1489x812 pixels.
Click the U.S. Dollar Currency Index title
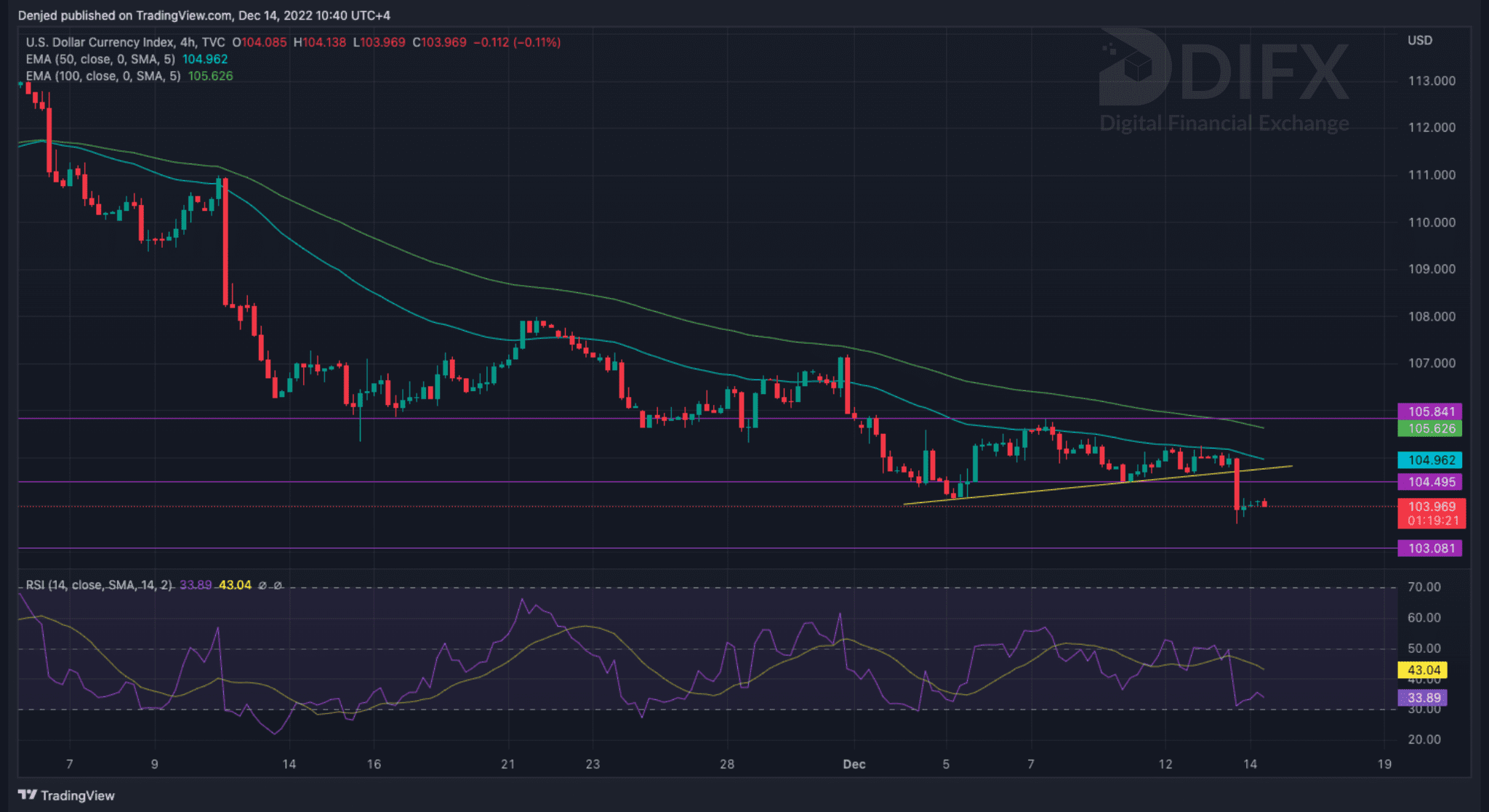click(100, 42)
